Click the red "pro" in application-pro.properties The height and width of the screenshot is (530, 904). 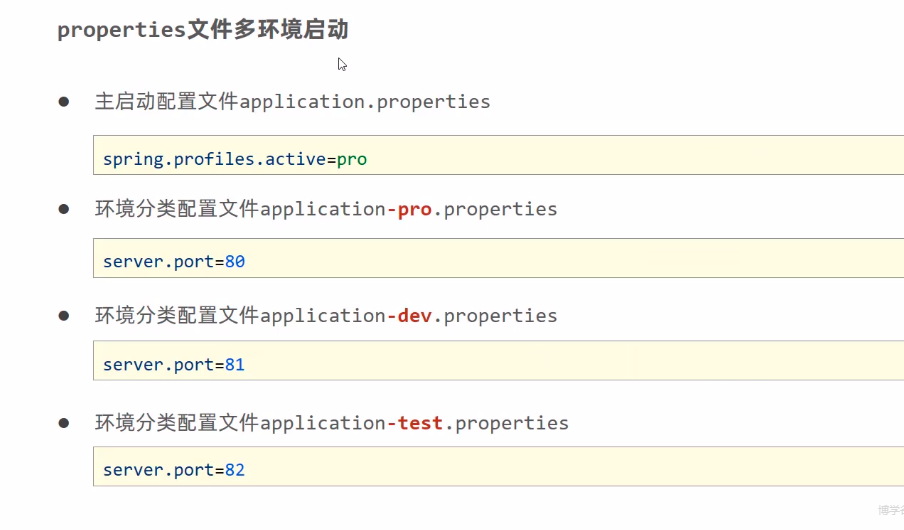point(415,209)
